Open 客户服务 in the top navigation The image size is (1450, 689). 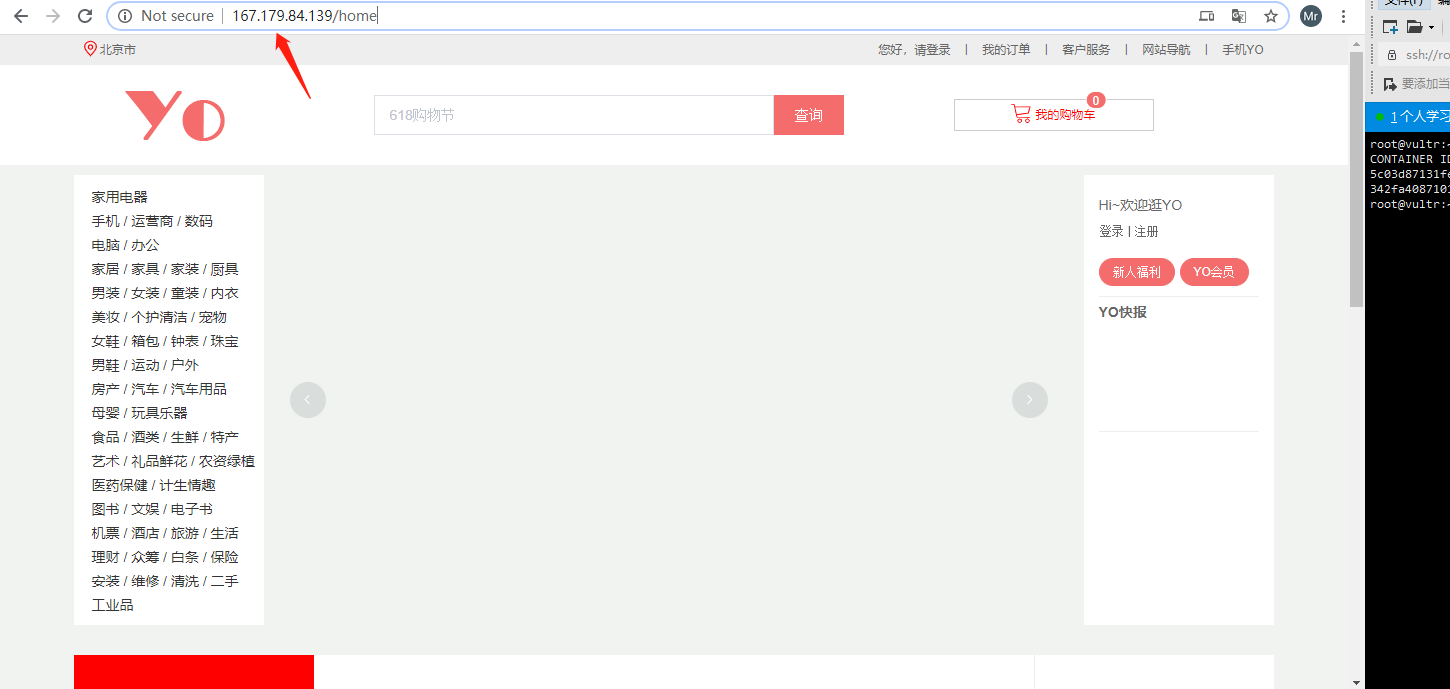(1086, 50)
